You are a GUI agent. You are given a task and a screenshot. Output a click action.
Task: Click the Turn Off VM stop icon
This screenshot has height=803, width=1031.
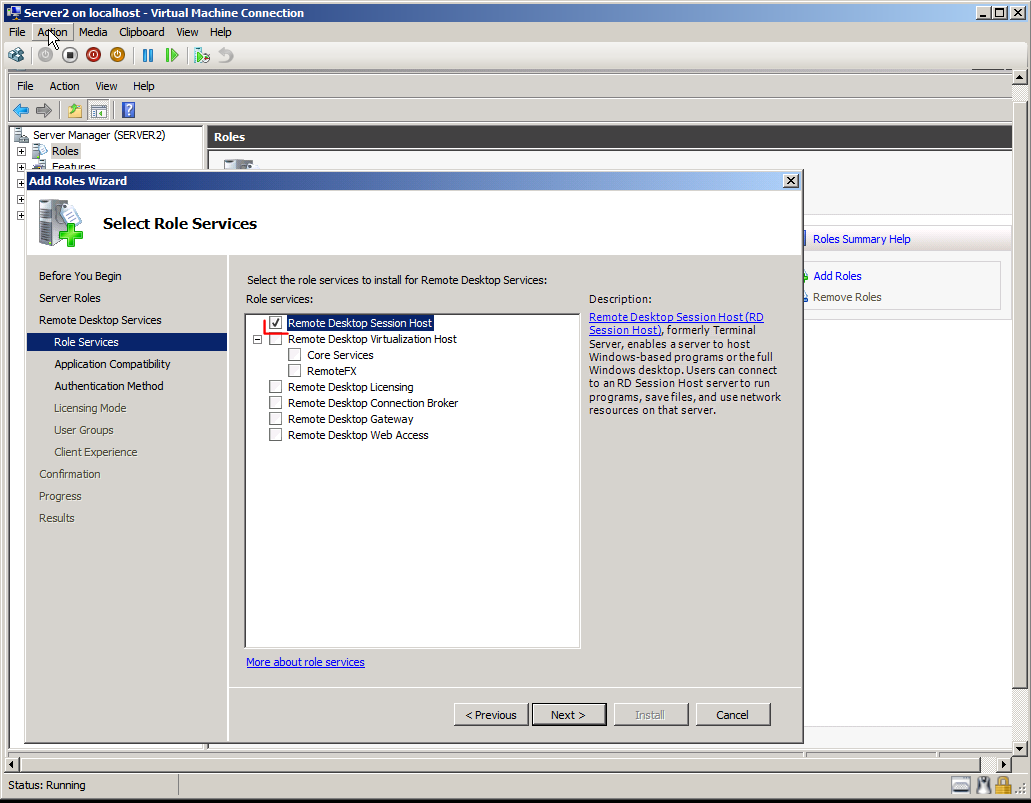(x=70, y=55)
